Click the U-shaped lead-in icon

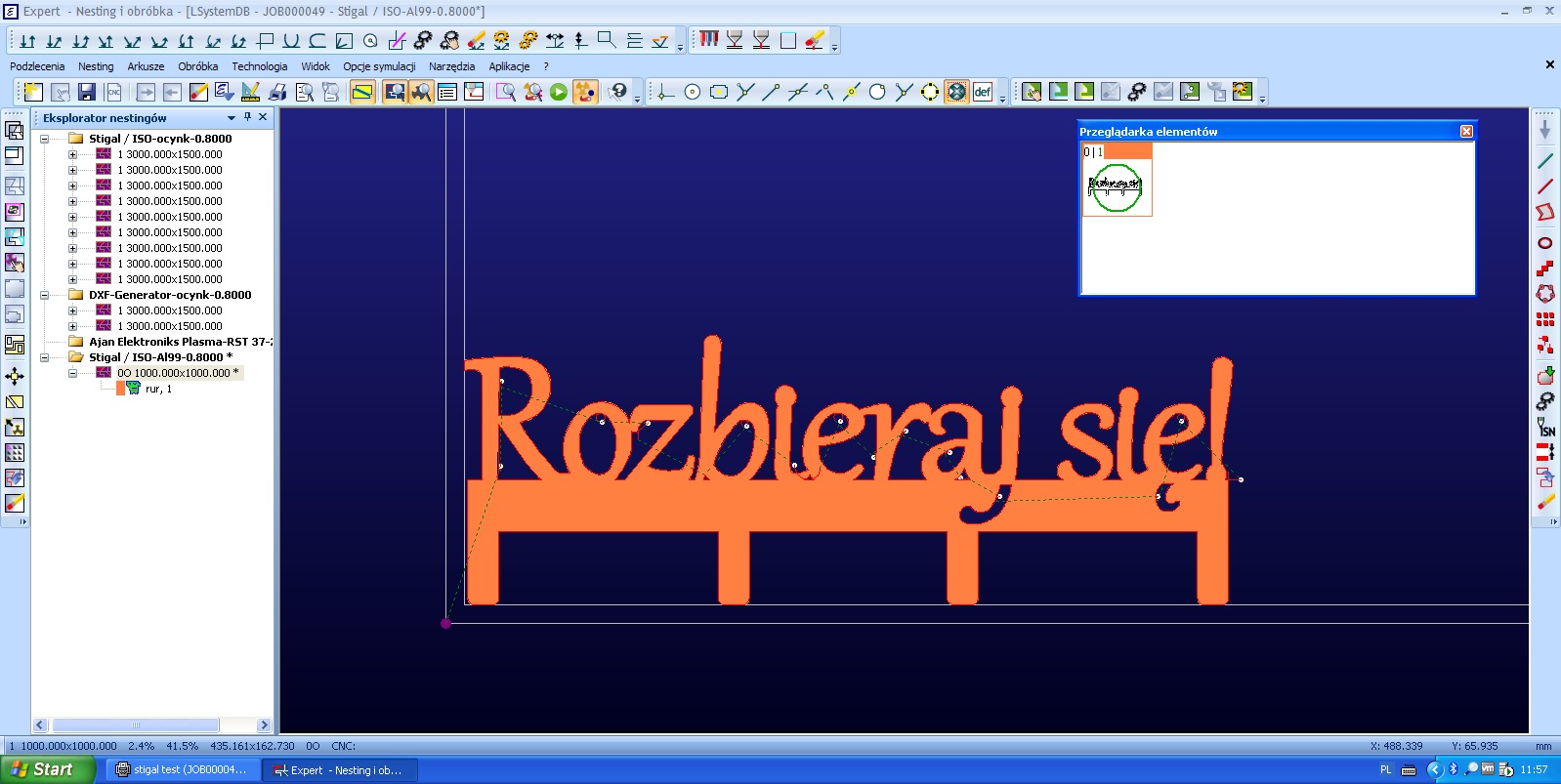291,40
